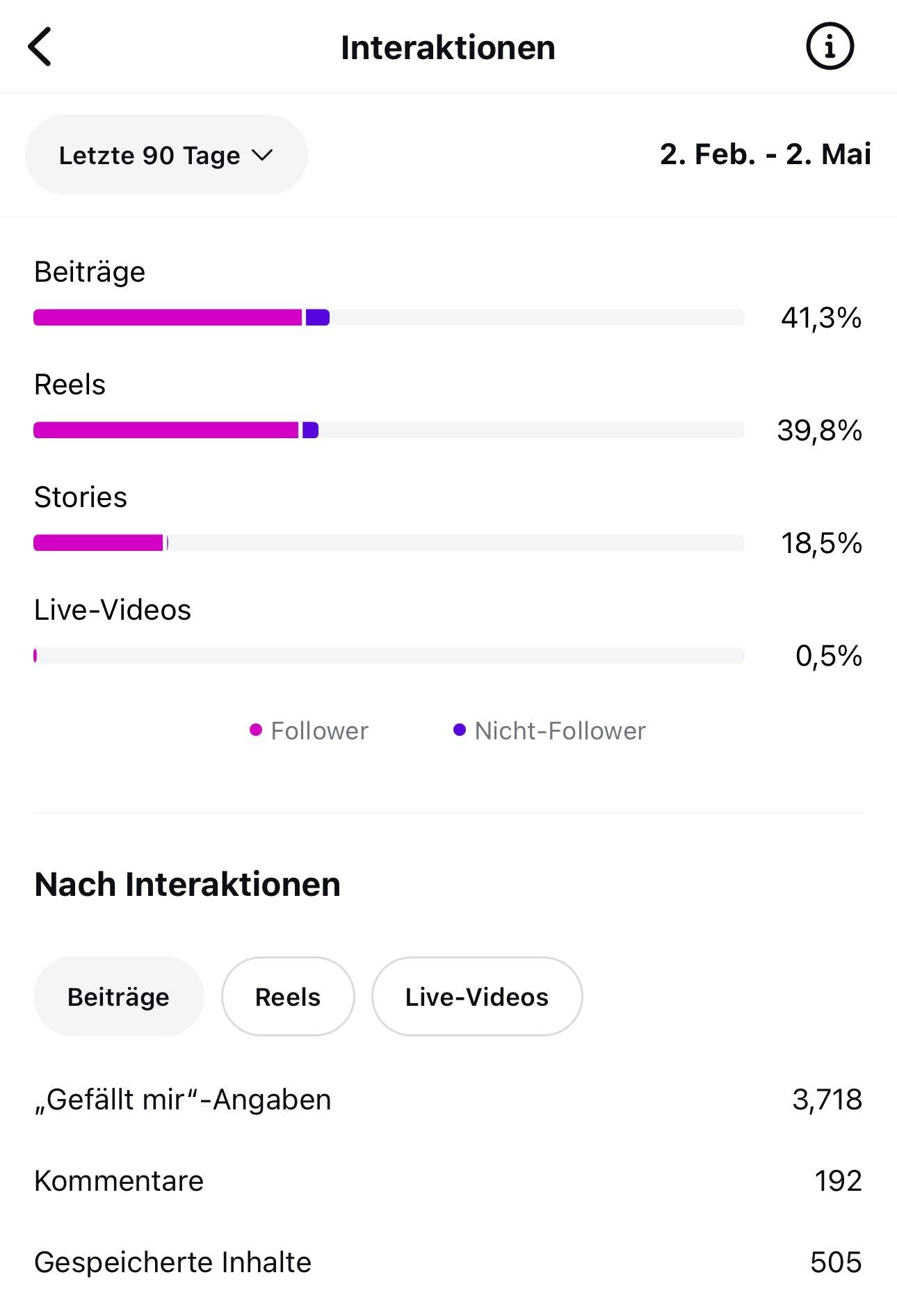Viewport: 897px width, 1316px height.
Task: Click the pink Follower legend dot
Action: pyautogui.click(x=256, y=730)
